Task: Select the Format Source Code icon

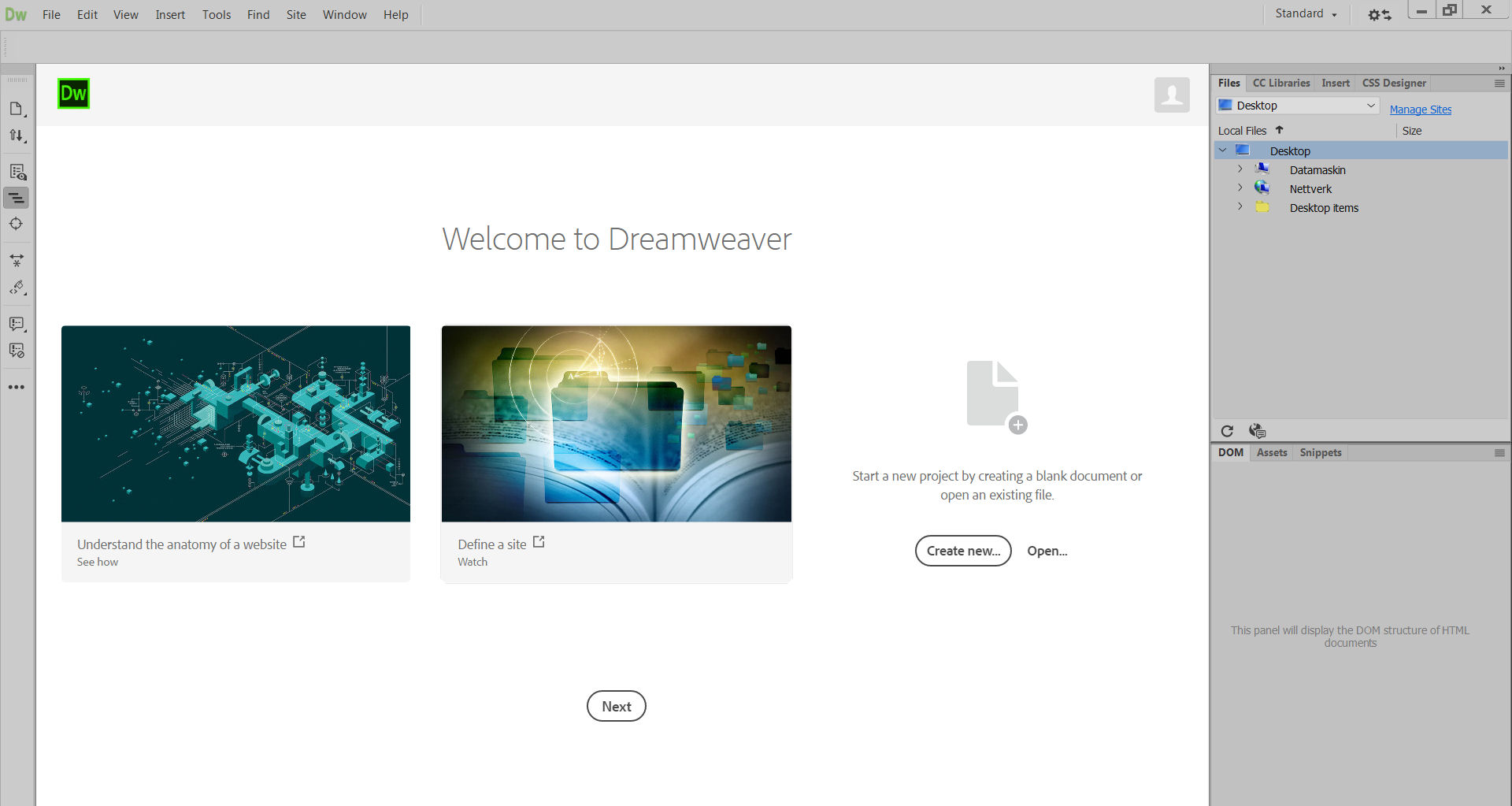Action: (x=17, y=288)
